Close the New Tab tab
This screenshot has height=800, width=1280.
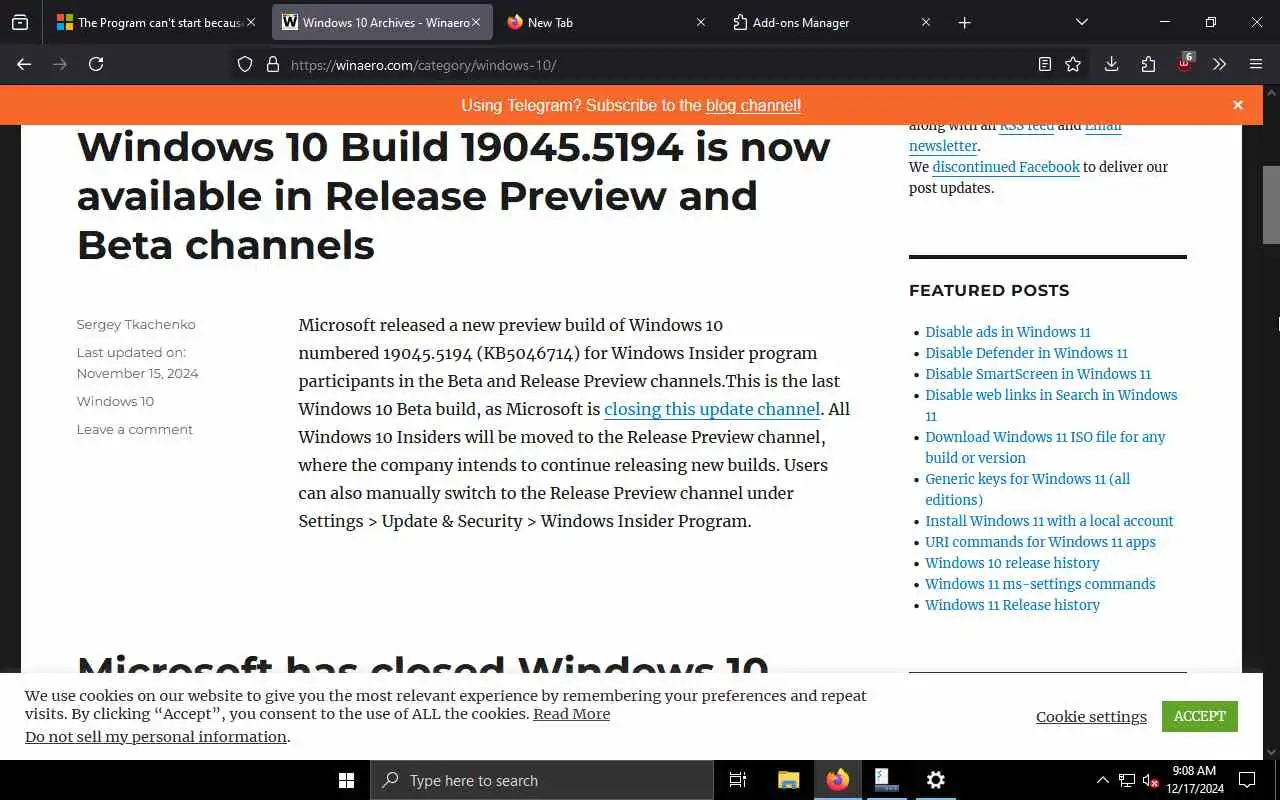coord(700,22)
